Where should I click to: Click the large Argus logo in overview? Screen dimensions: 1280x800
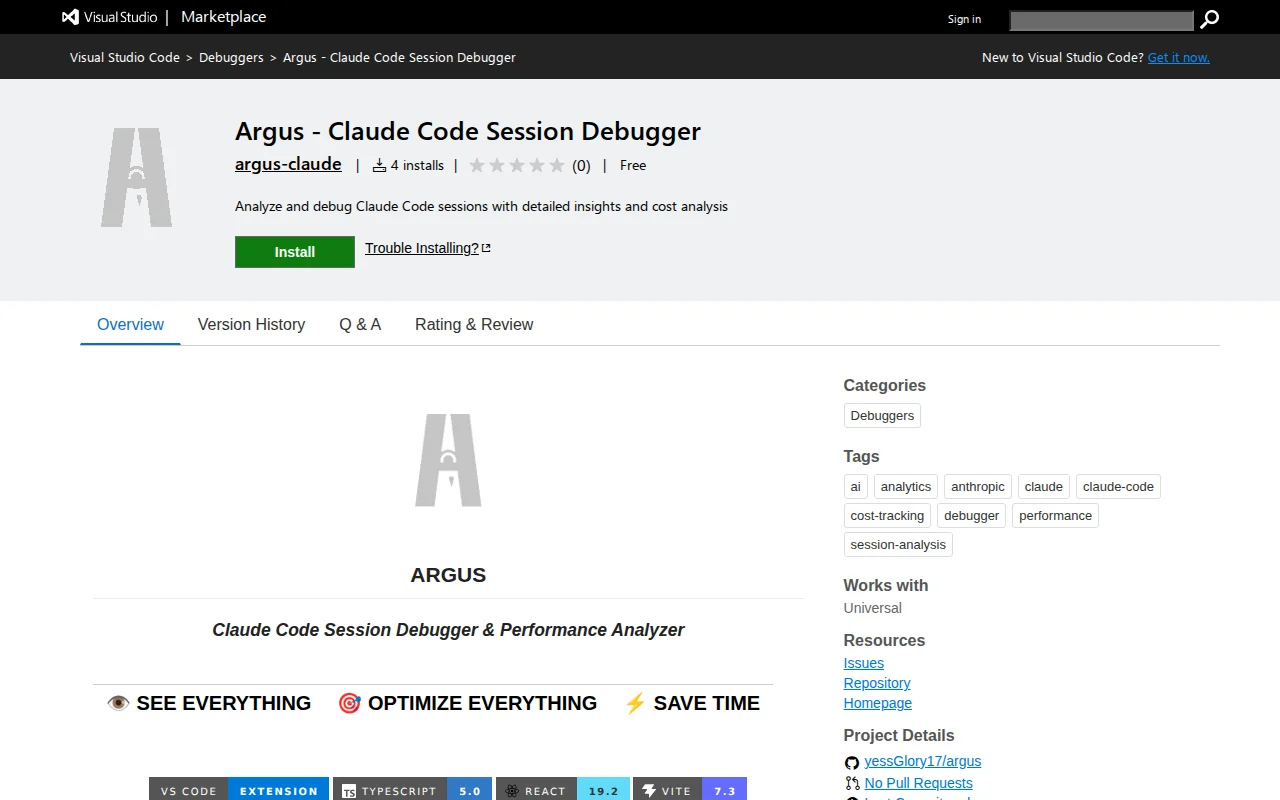click(448, 460)
